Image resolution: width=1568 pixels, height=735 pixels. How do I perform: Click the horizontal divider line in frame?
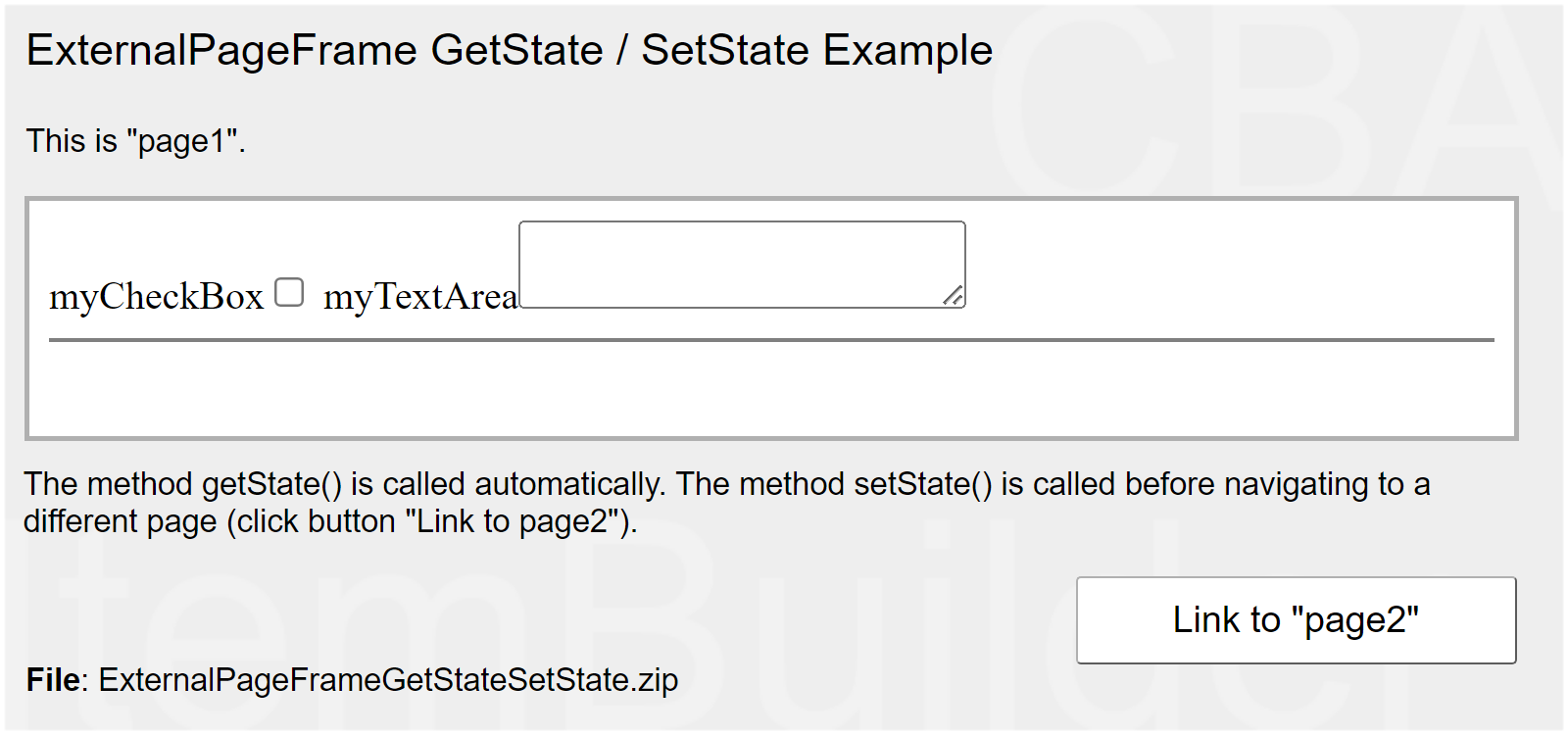coord(771,340)
